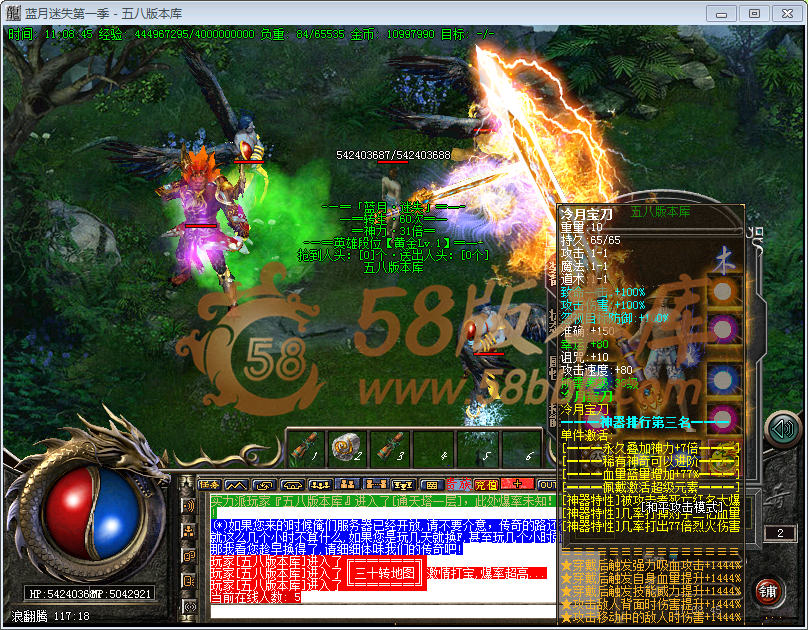Open the 充值 recharge menu
The height and width of the screenshot is (630, 808).
[486, 484]
